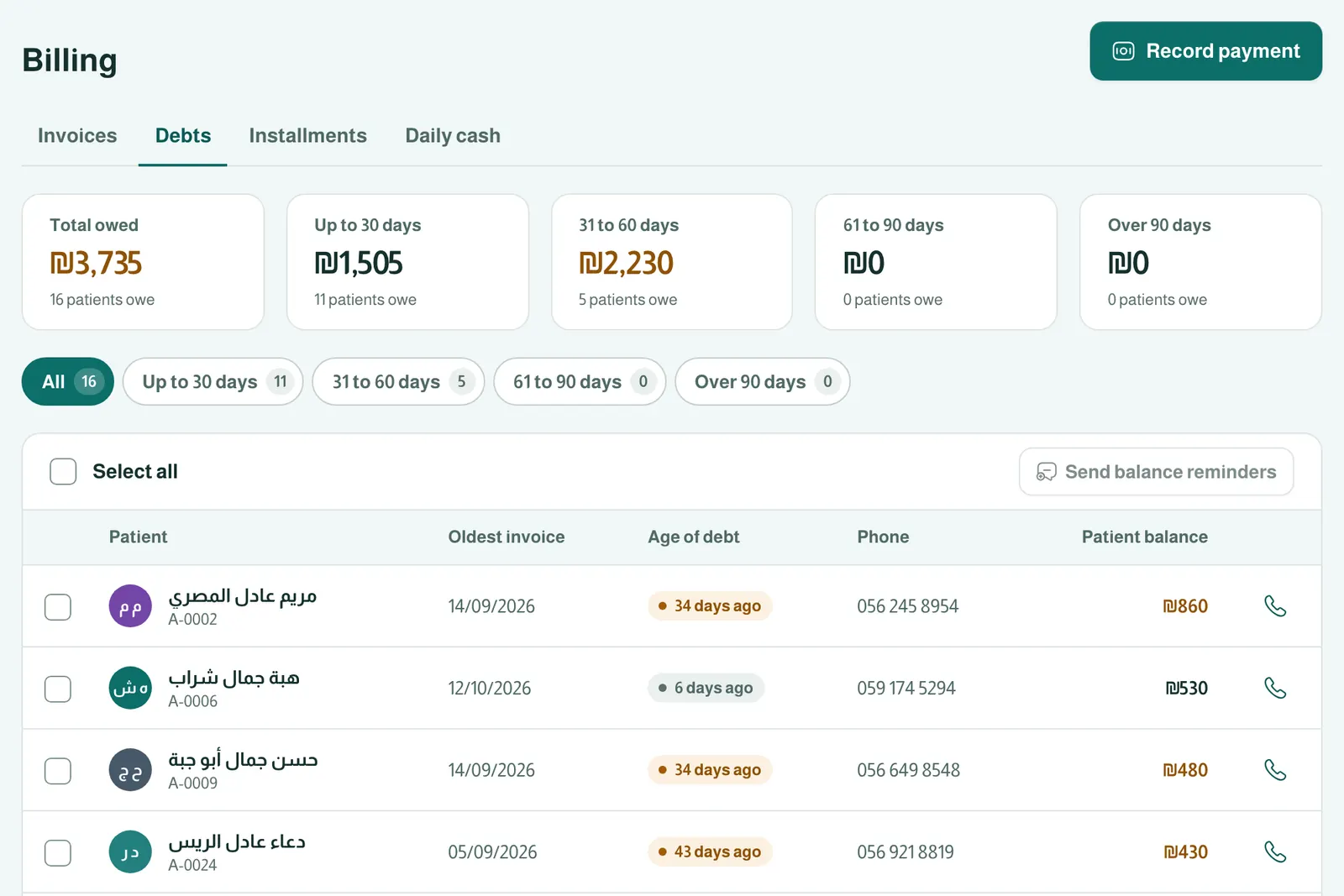
Task: Click the Up to 30 days ₪1,505 card
Action: click(407, 262)
